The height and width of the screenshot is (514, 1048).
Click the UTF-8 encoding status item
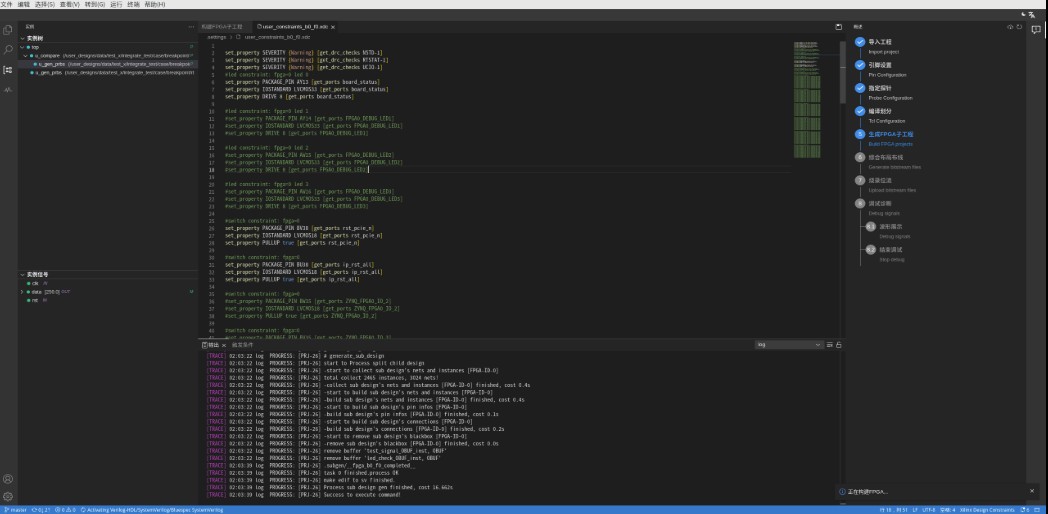tap(929, 510)
